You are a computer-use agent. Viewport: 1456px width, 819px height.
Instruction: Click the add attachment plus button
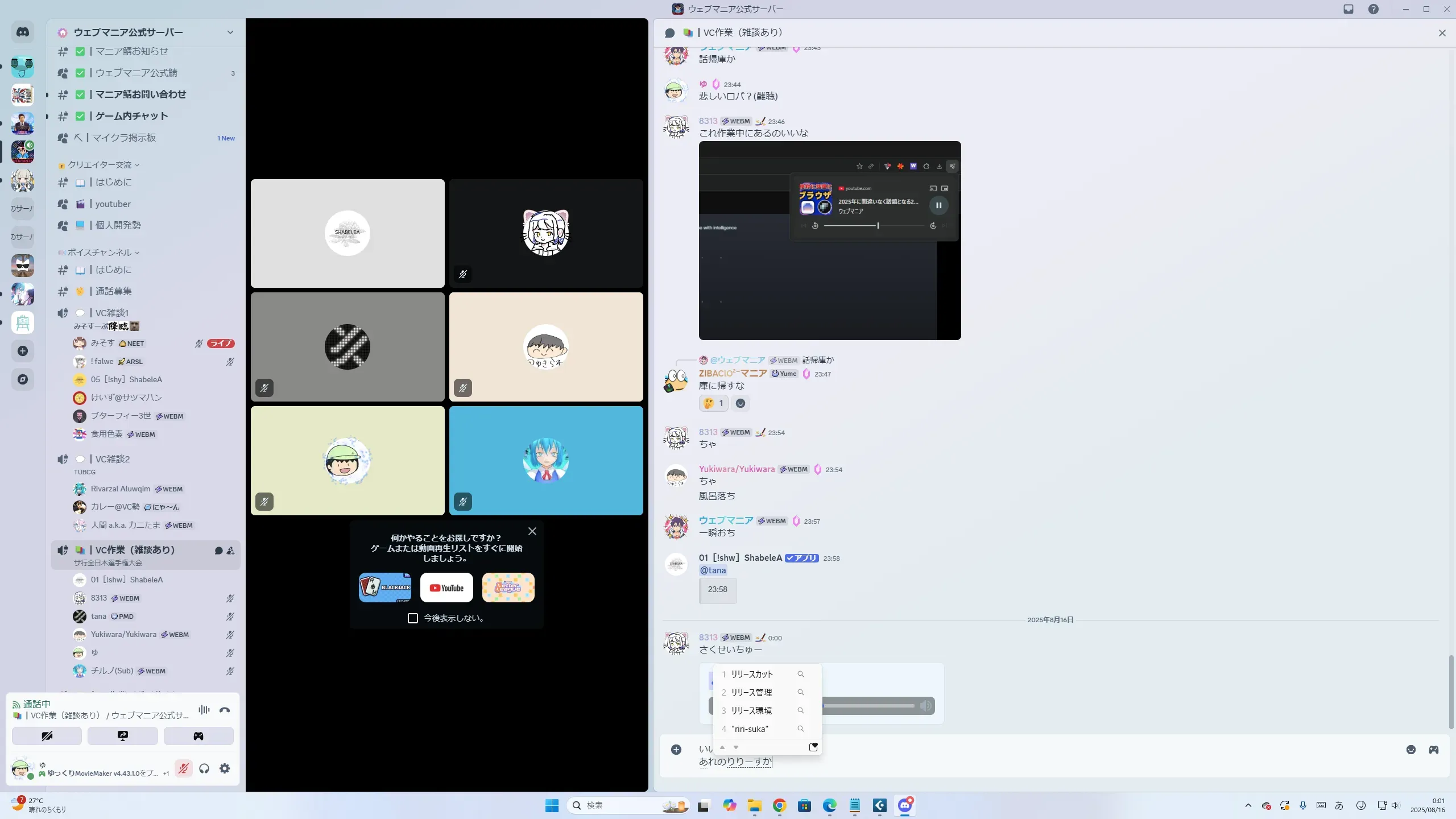click(x=676, y=750)
